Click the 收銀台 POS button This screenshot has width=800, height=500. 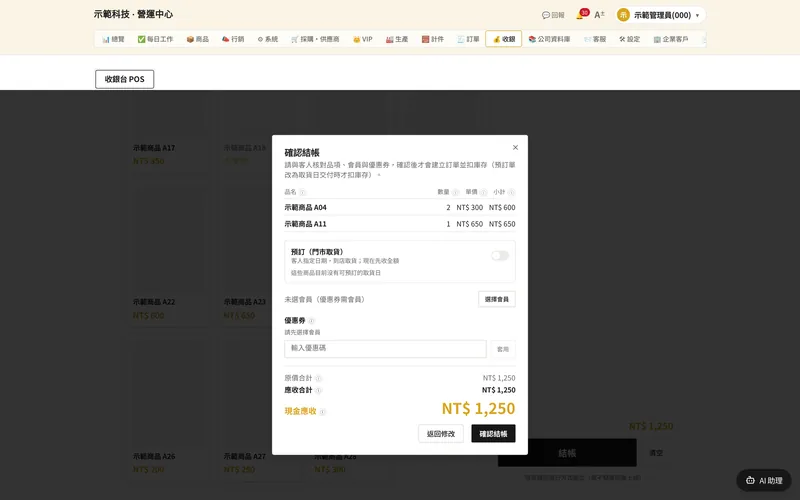[x=124, y=79]
